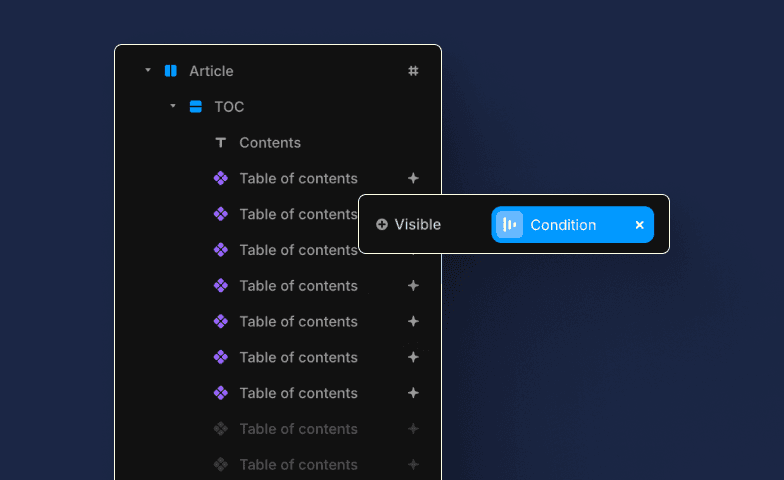
Task: Click sparkle icon on bottom dimmed Table of contents
Action: [413, 464]
